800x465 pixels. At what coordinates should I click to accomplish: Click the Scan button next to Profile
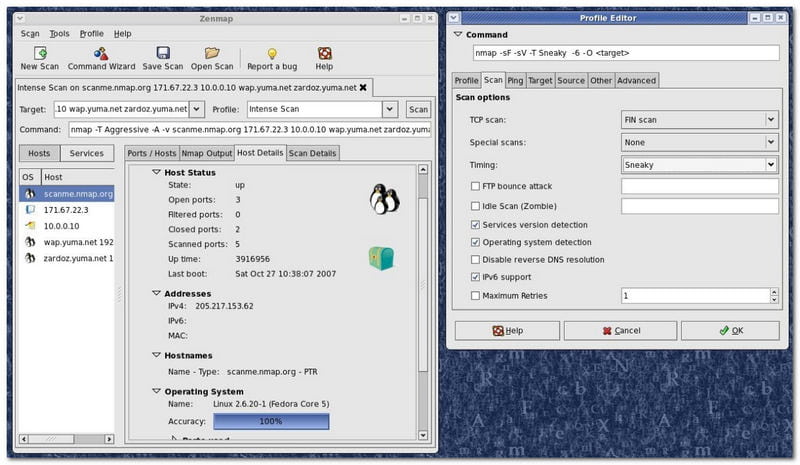click(x=418, y=109)
